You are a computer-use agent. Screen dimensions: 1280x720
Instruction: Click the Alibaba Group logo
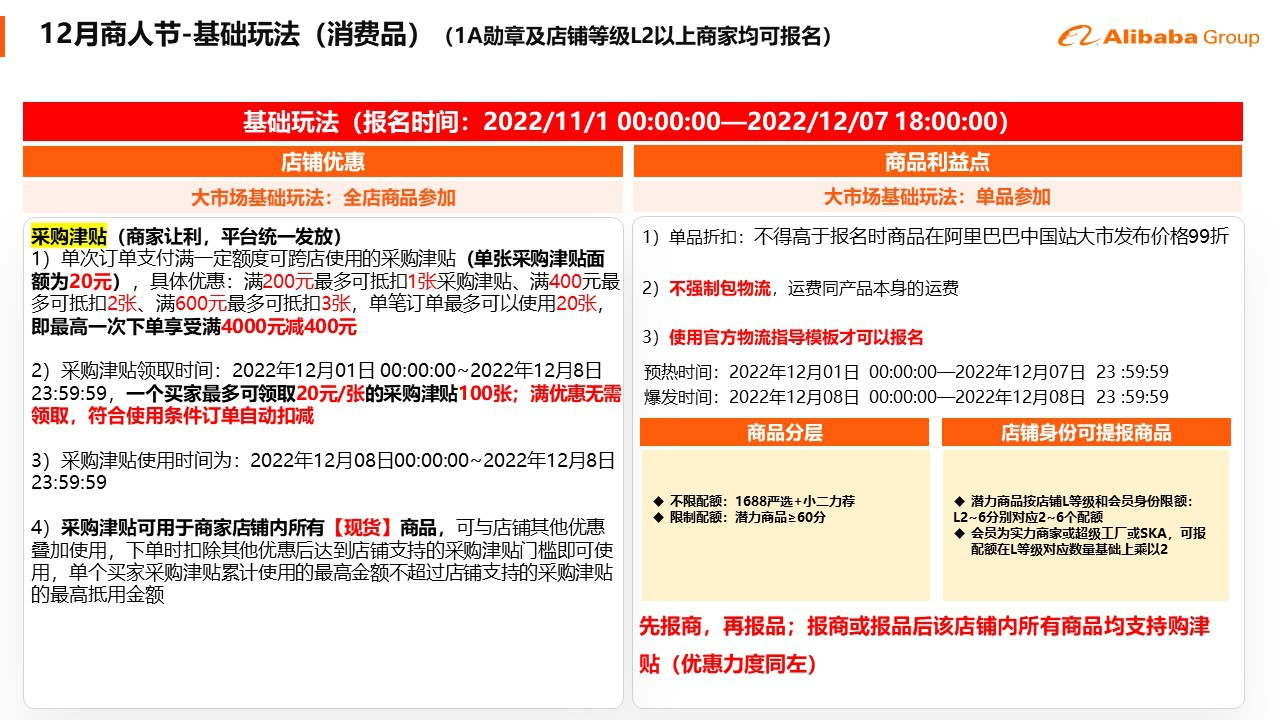coord(1158,37)
